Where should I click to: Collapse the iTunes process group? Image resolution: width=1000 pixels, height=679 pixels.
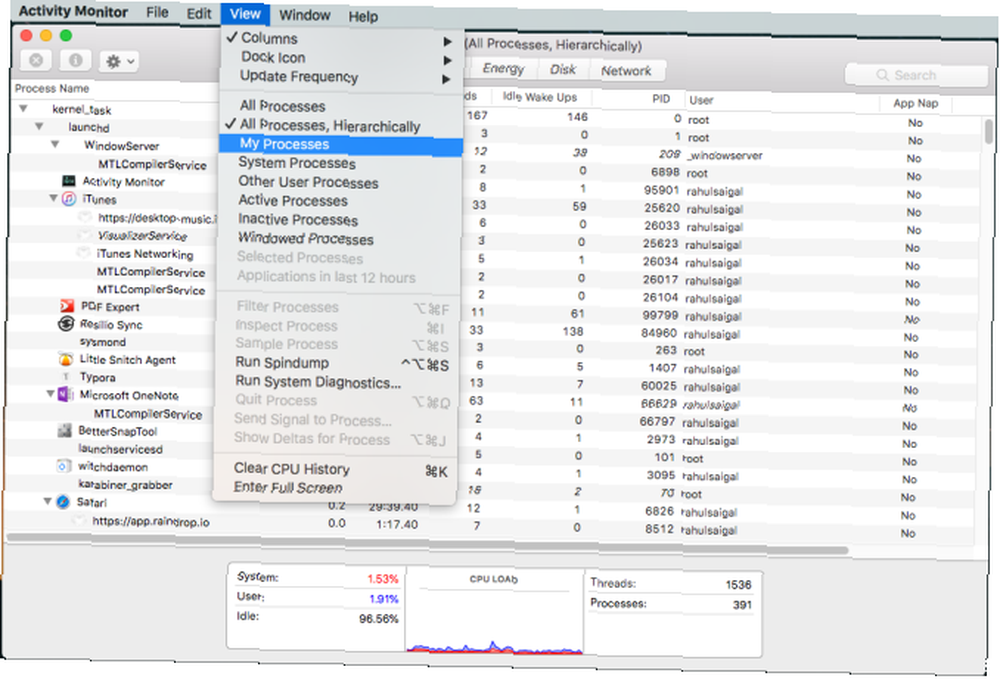click(x=54, y=199)
